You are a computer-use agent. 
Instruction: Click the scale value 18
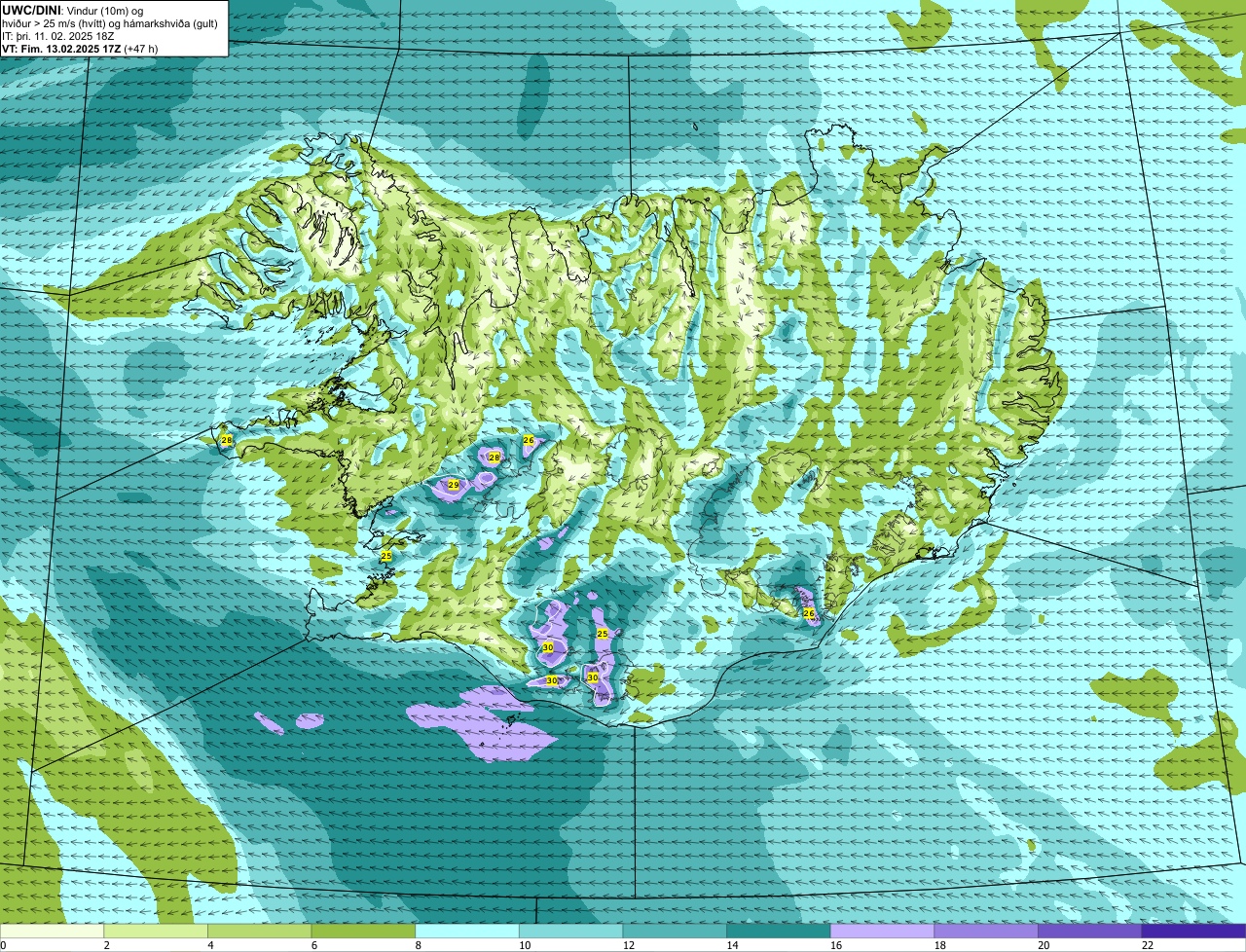pos(940,945)
